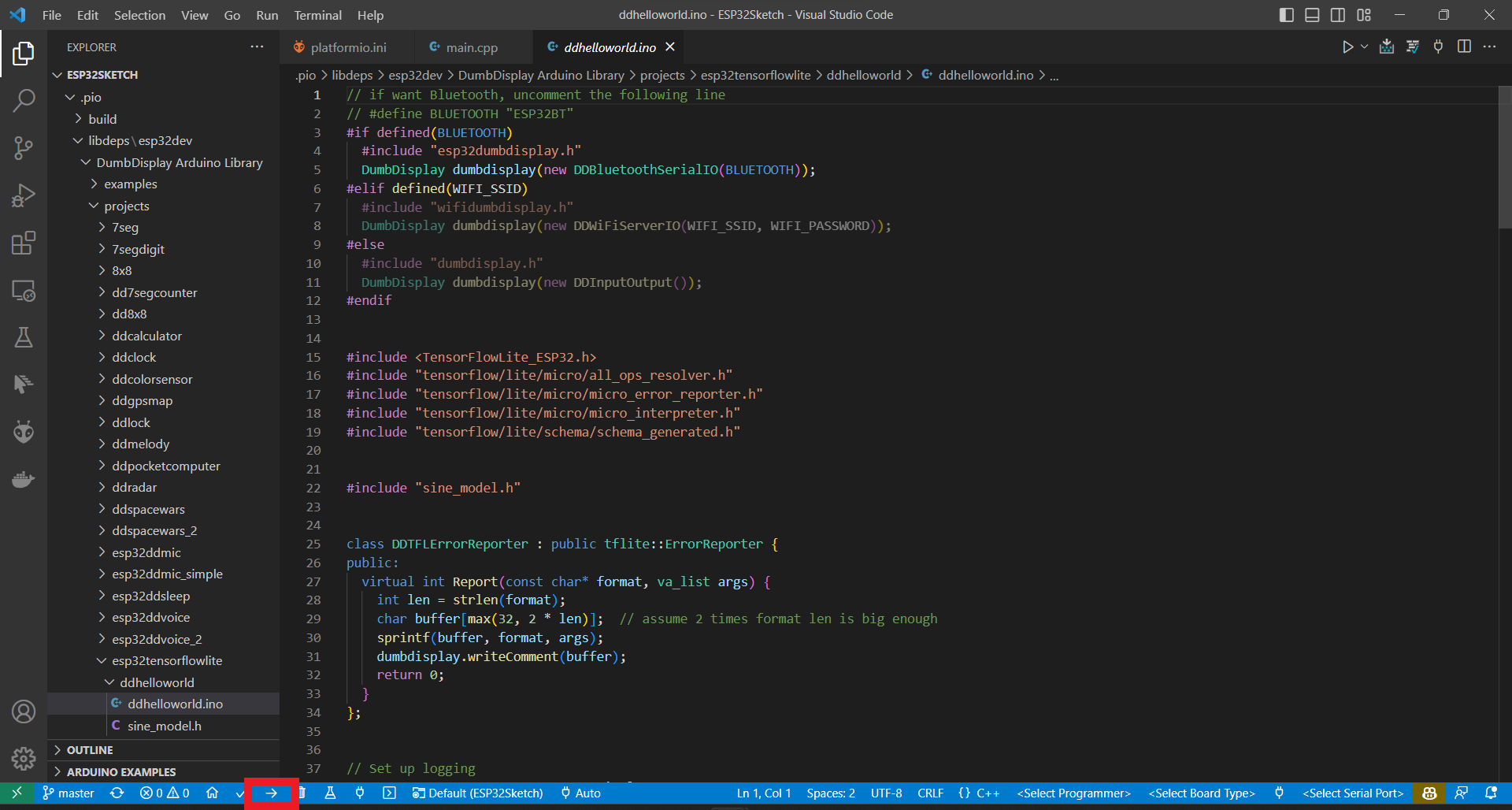Click Arduino Verify icon in editor toolbar
This screenshot has height=810, width=1512.
[1413, 47]
